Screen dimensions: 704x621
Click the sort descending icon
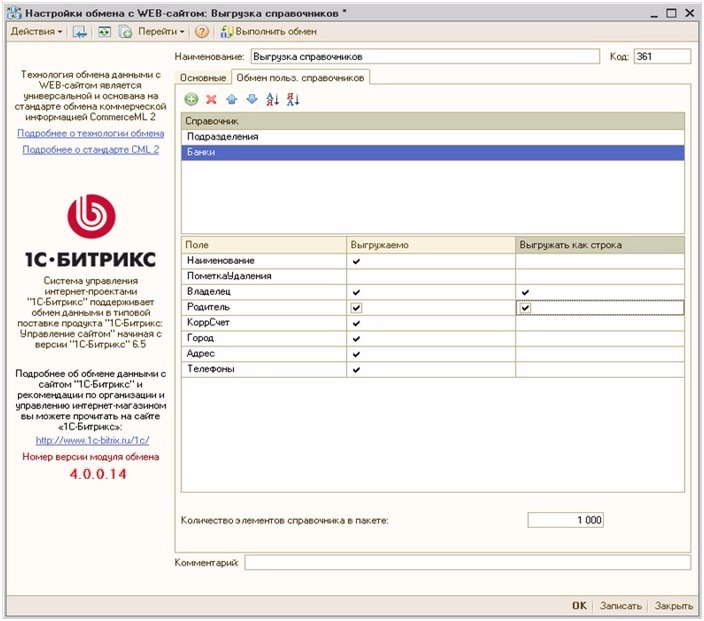(x=292, y=99)
